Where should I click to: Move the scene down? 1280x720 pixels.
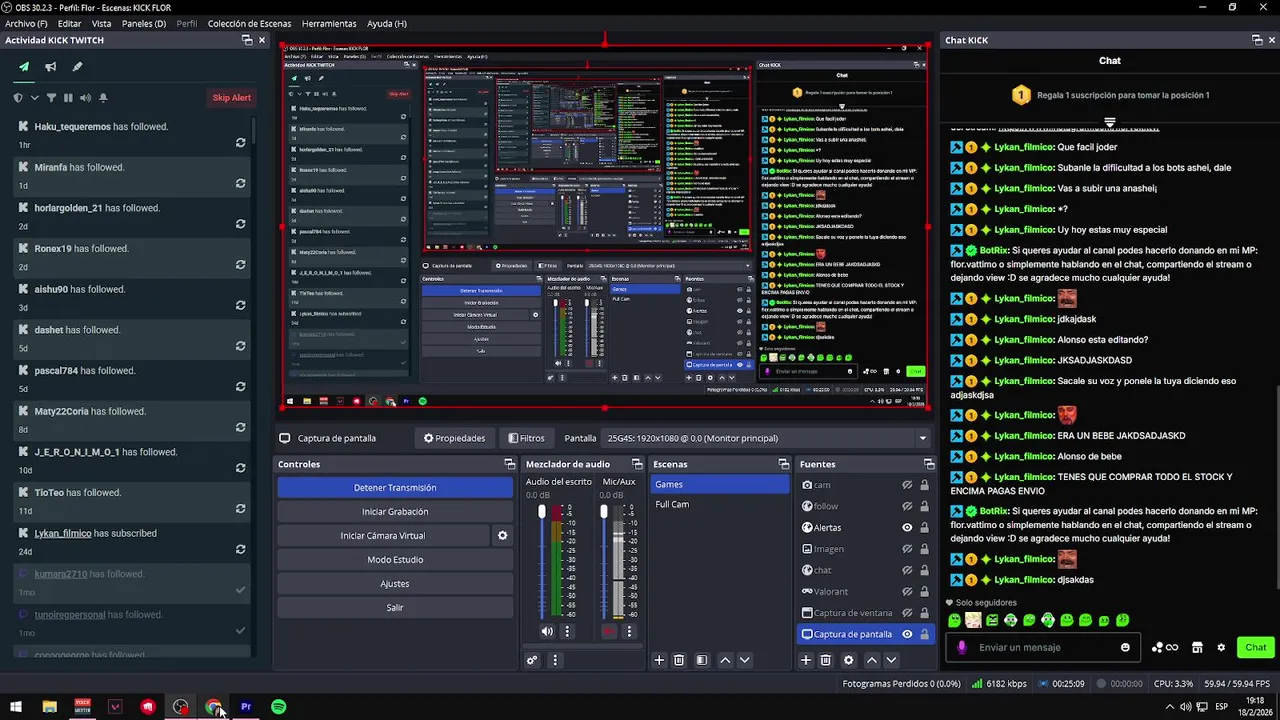pyautogui.click(x=744, y=660)
